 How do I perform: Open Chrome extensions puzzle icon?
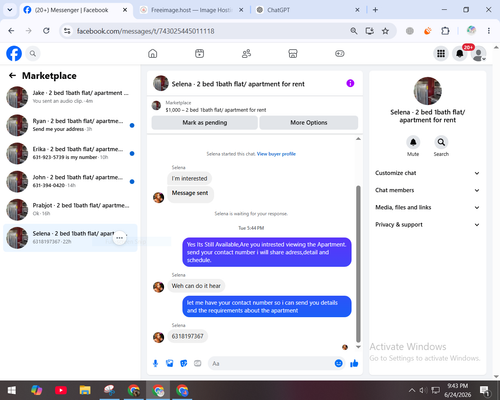tap(445, 31)
